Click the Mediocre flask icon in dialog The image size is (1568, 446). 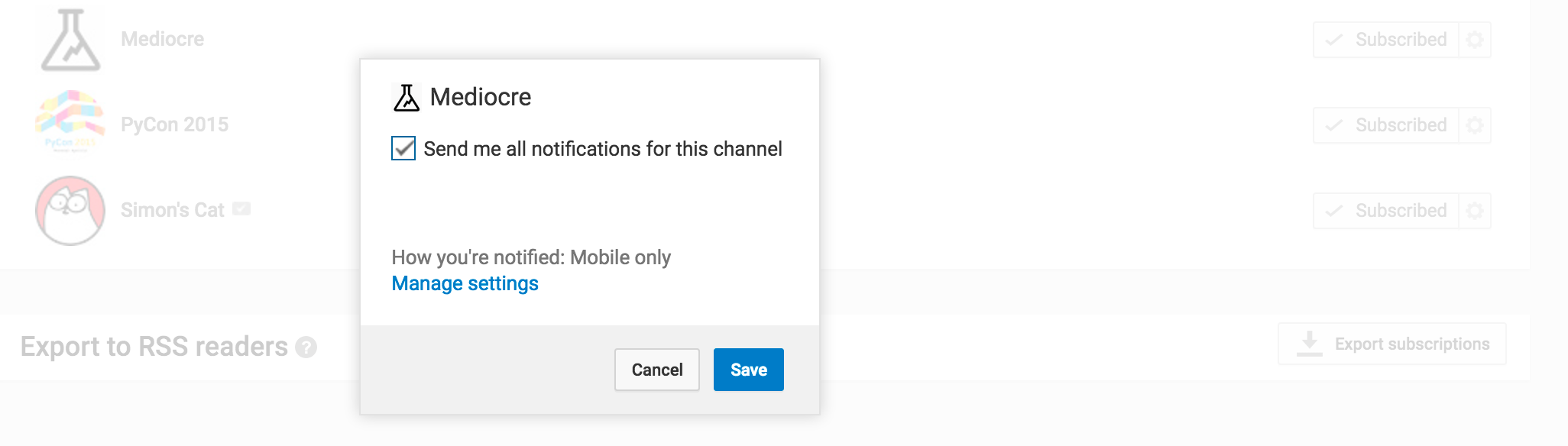[406, 98]
